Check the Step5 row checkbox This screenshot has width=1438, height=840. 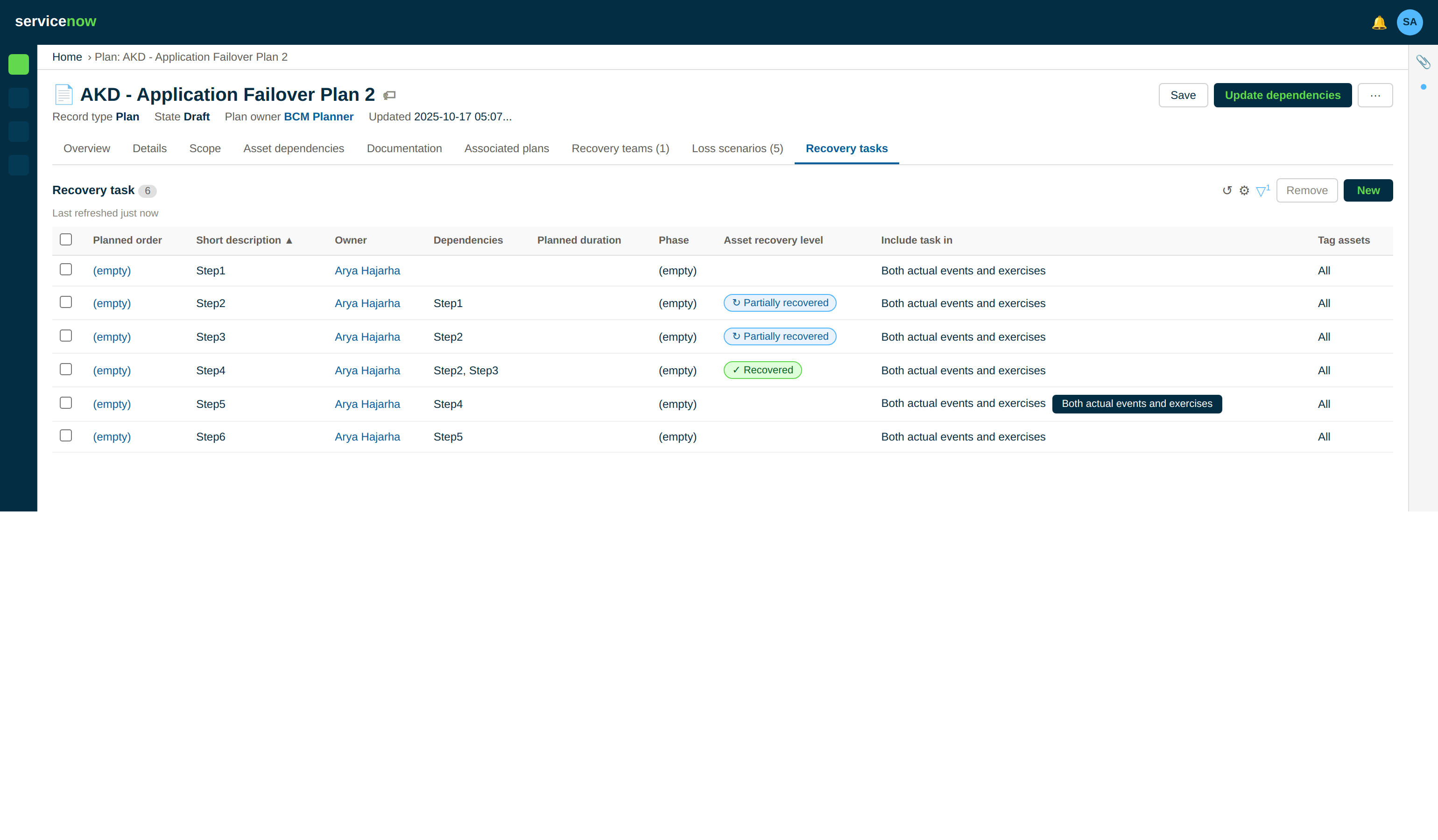[x=66, y=403]
